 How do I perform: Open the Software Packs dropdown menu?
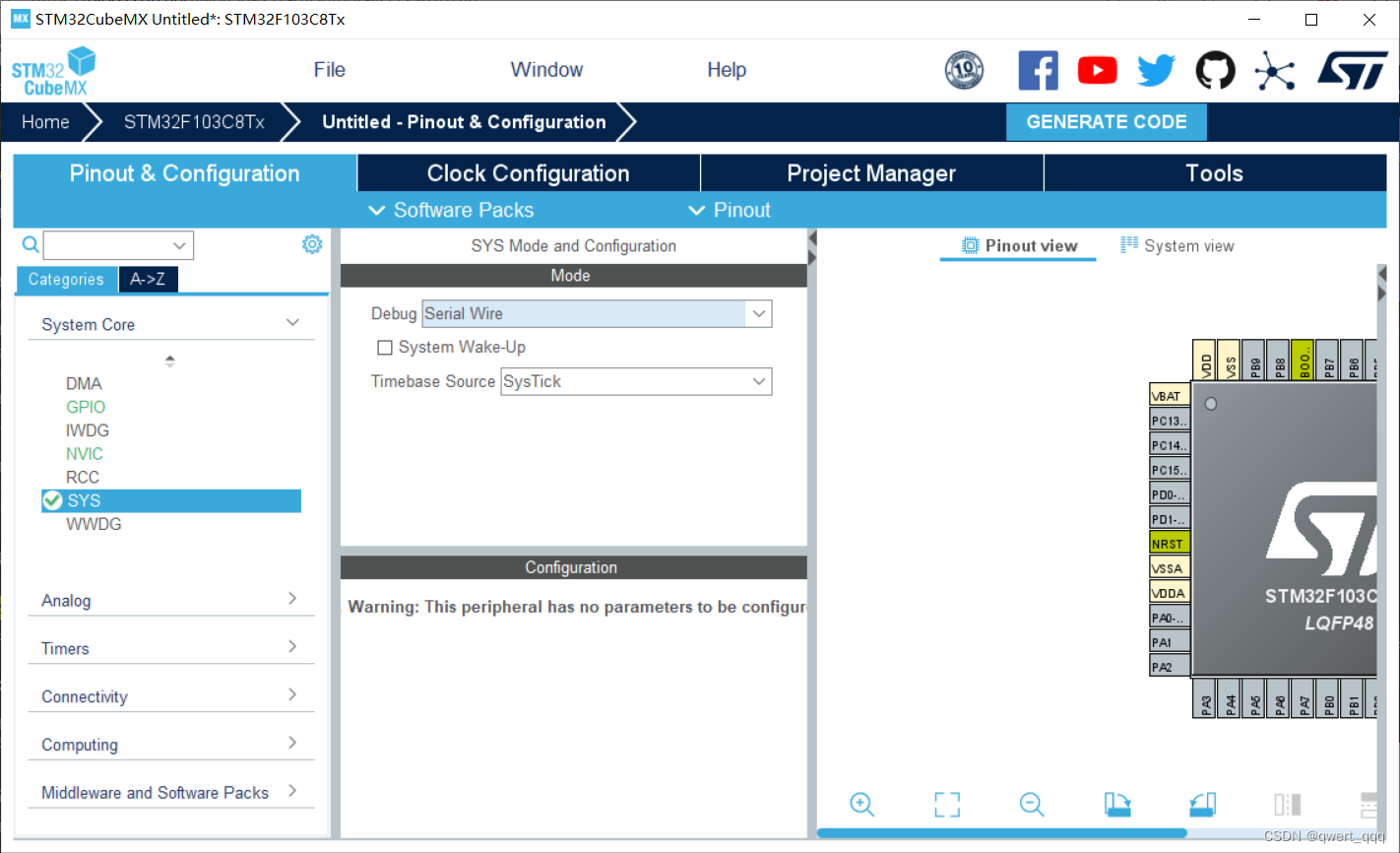tap(451, 210)
